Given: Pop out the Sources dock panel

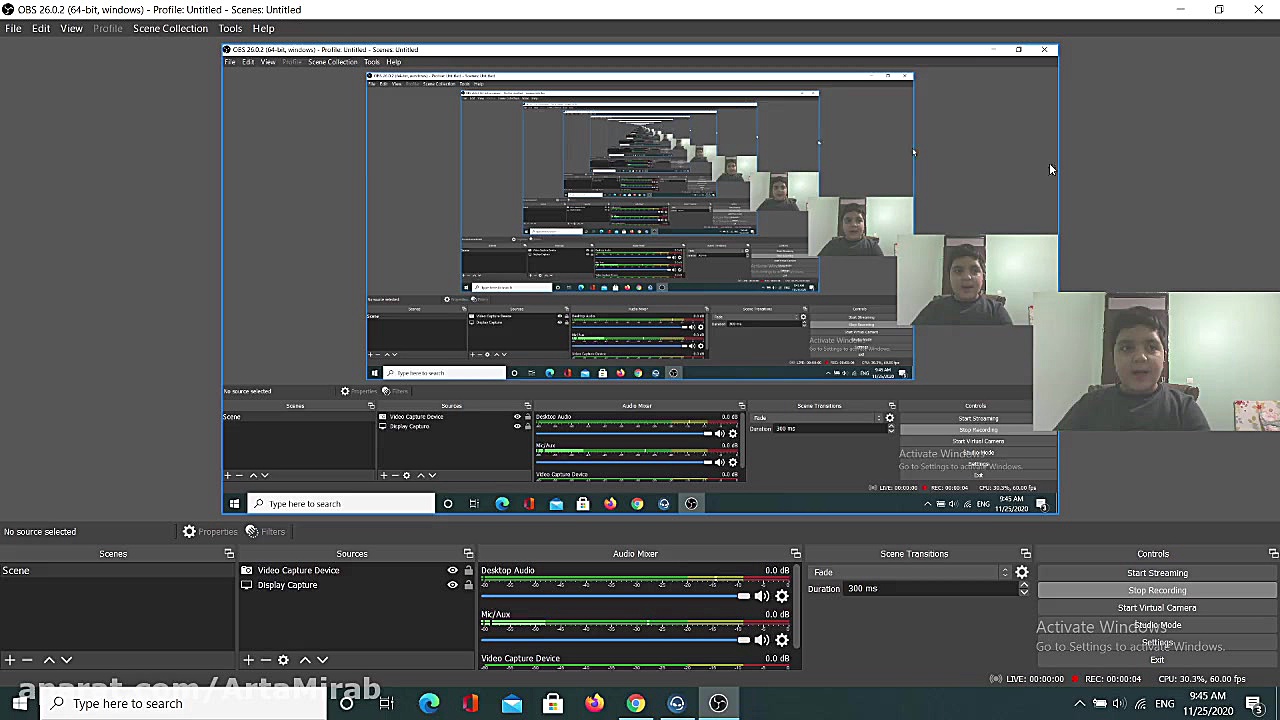Looking at the screenshot, I should [468, 554].
